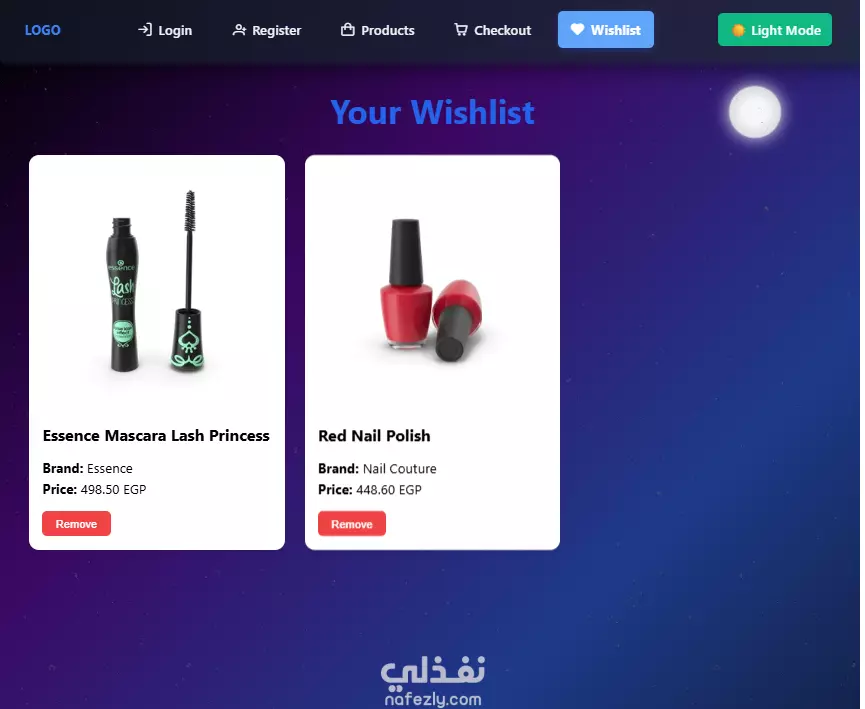Remove Essence Mascara Lash Princess from wishlist
The width and height of the screenshot is (865, 709).
(x=76, y=524)
